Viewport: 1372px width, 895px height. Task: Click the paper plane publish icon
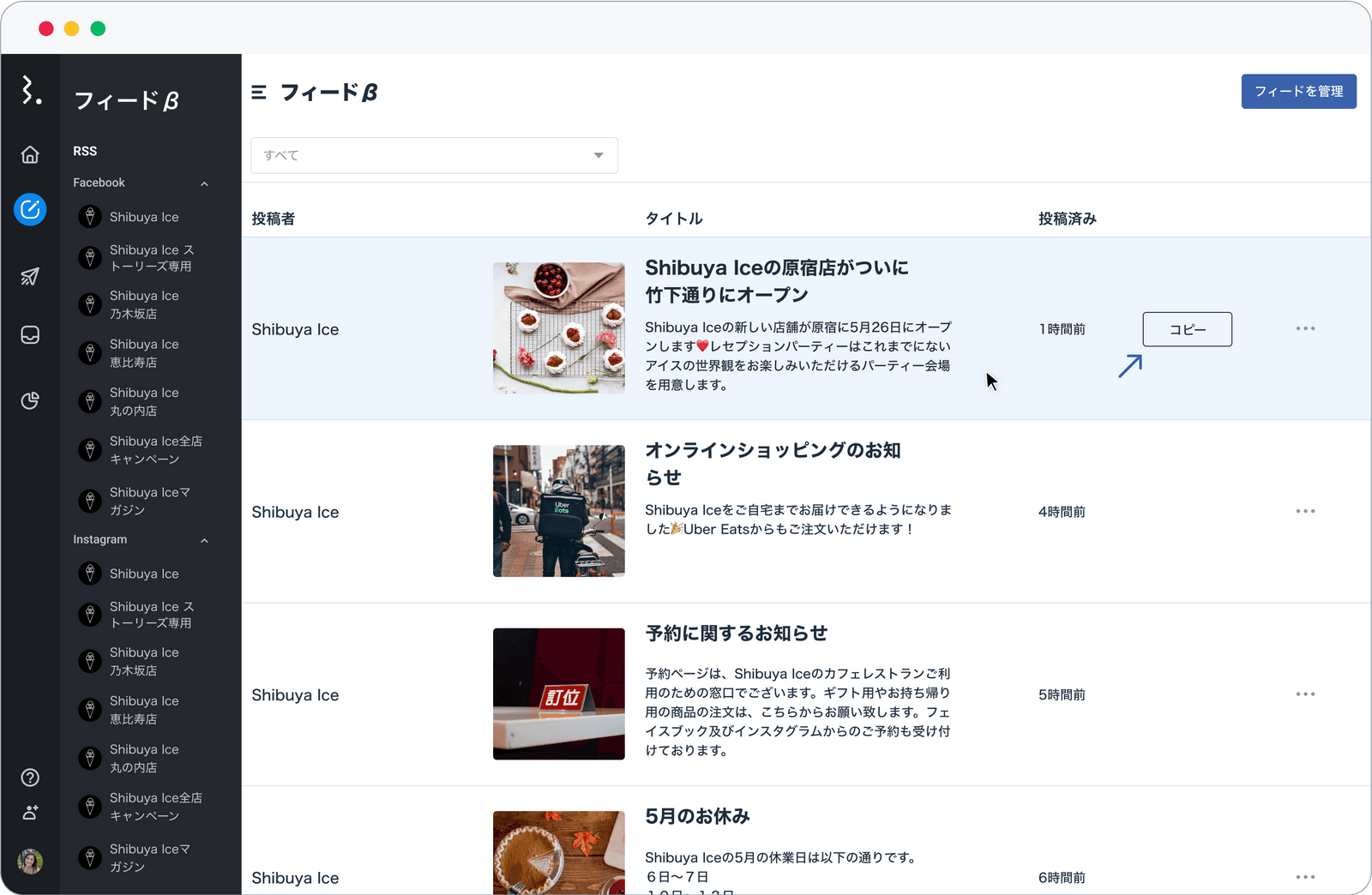30,276
